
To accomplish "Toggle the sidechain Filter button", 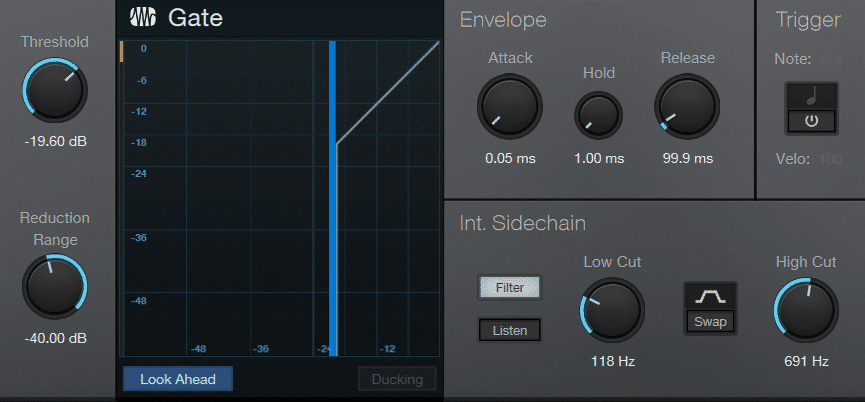I will point(510,288).
